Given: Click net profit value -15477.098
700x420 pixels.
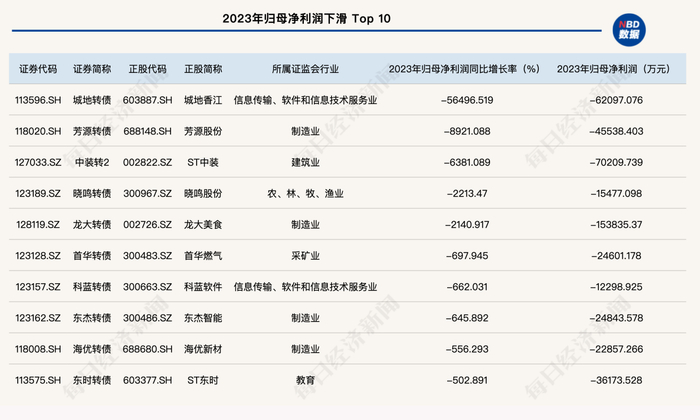Looking at the screenshot, I should tap(616, 194).
